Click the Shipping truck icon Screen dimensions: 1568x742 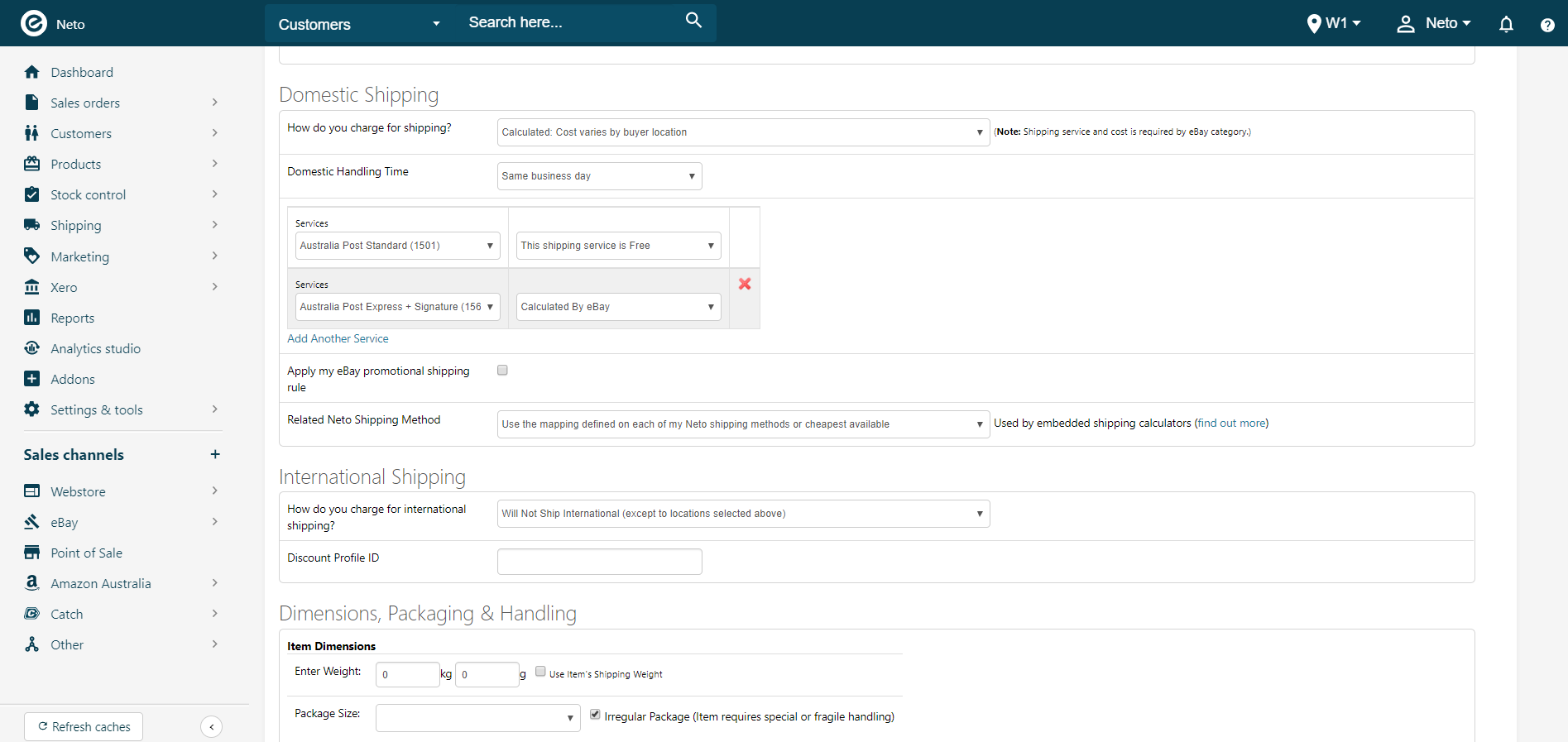(32, 225)
